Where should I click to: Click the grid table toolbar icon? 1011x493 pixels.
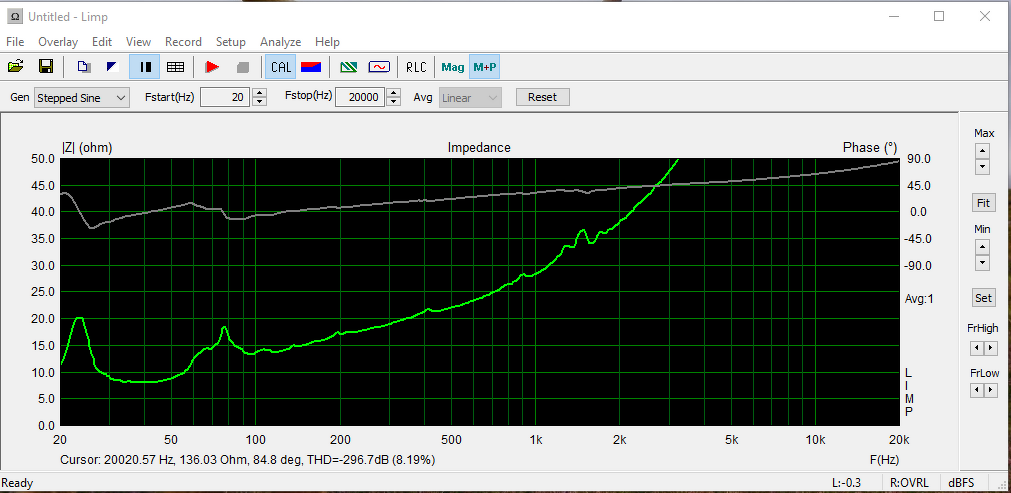175,66
